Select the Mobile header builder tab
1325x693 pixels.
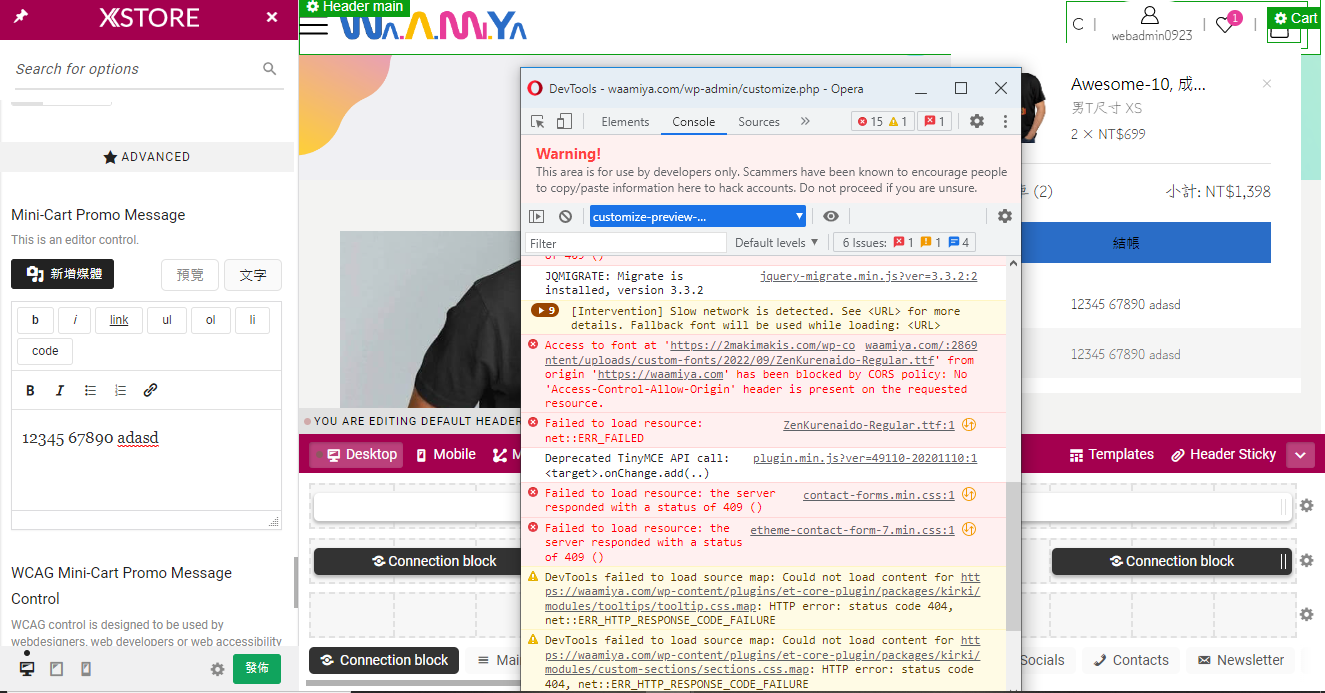coord(446,454)
